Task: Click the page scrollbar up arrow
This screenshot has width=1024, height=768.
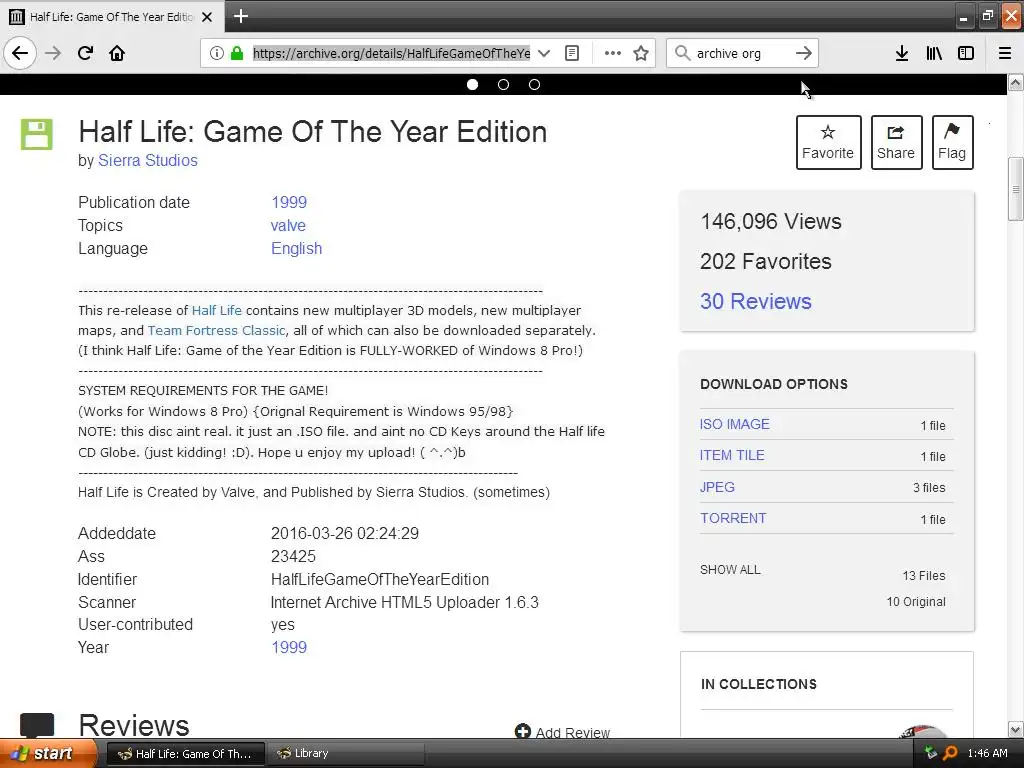Action: click(x=1015, y=82)
